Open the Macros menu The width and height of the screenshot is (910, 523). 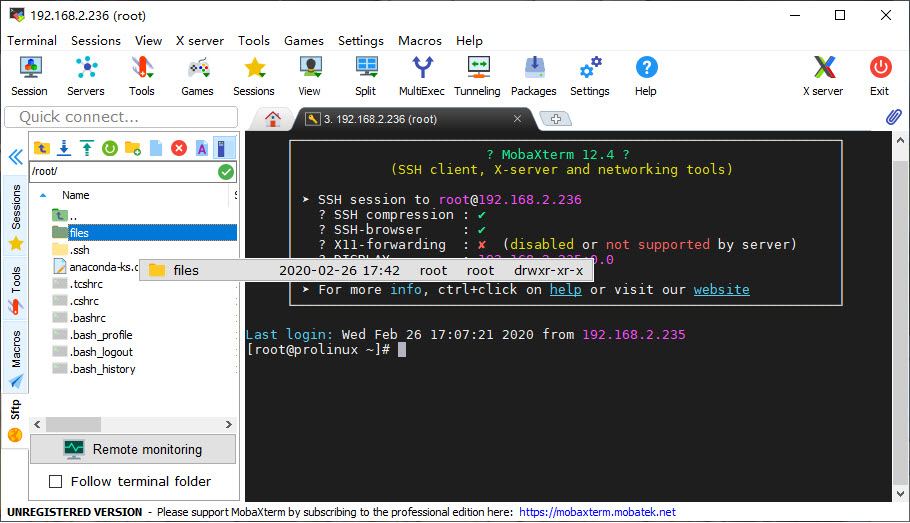(x=419, y=41)
